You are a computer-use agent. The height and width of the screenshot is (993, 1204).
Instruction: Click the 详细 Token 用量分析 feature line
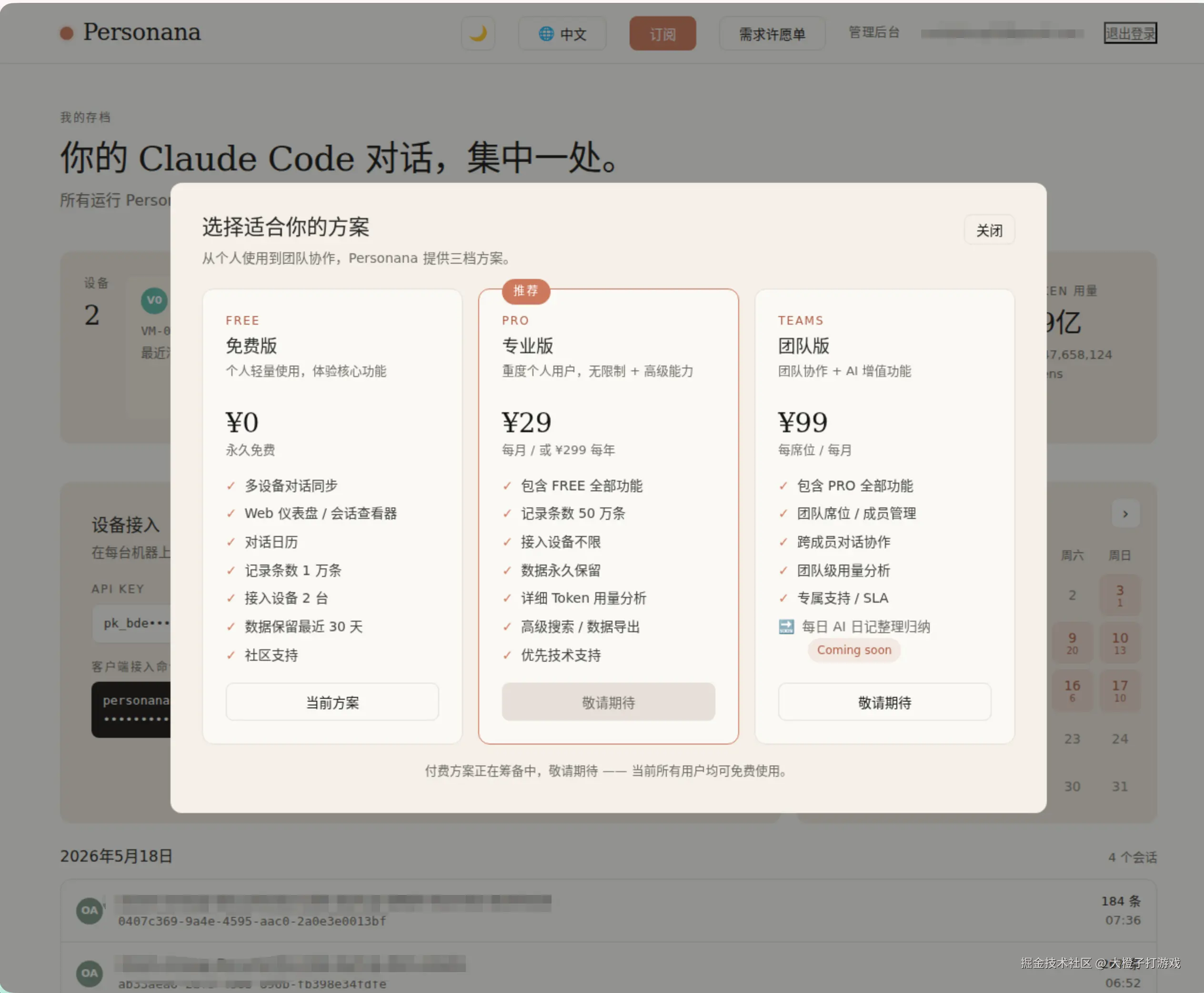[584, 598]
